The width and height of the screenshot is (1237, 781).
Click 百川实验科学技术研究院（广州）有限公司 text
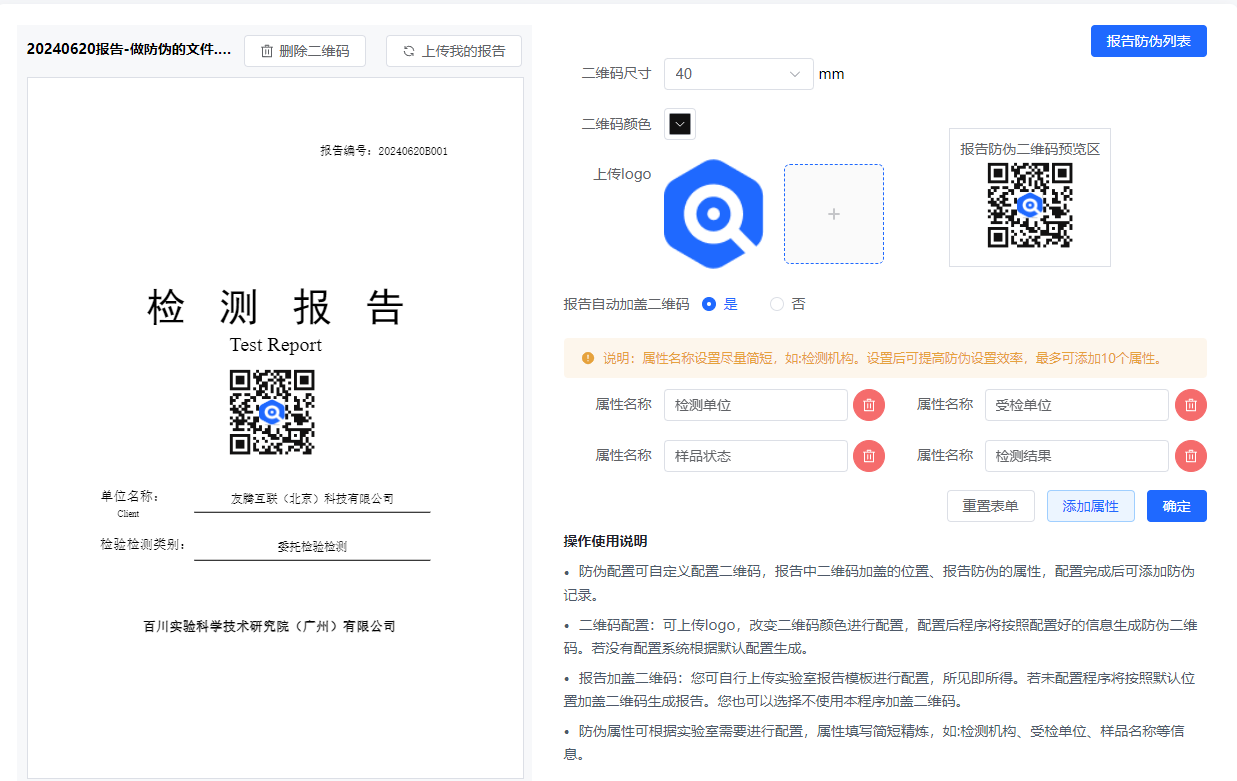coord(270,627)
